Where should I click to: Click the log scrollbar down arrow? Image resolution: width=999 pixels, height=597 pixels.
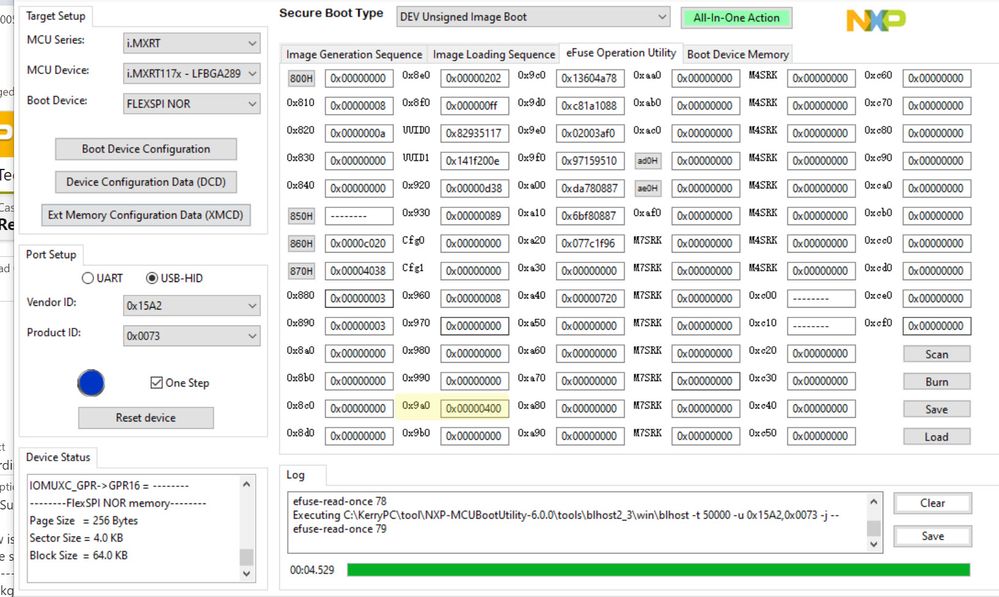(874, 544)
